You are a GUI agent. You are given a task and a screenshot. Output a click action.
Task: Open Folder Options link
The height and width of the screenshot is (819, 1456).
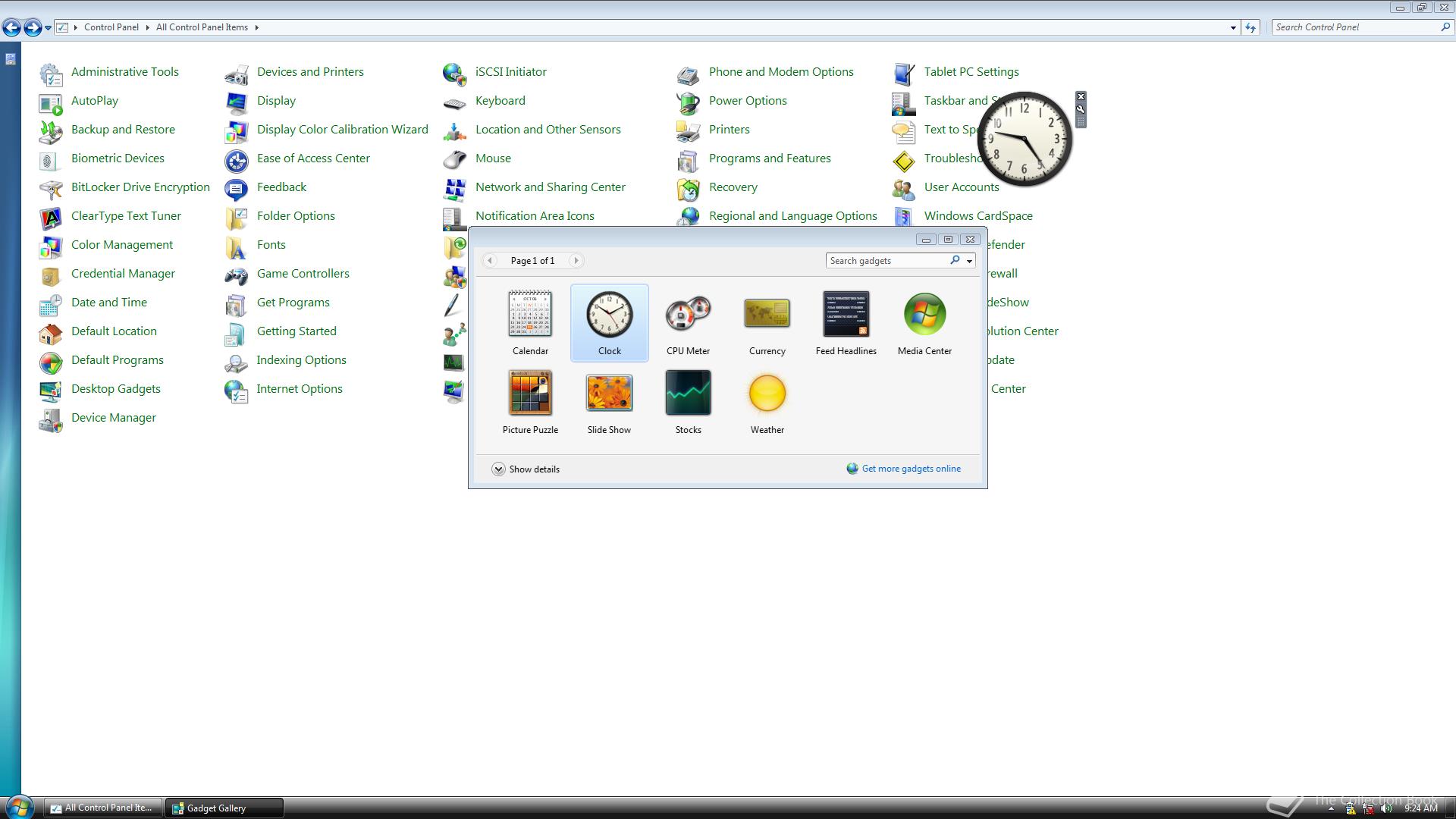click(296, 216)
